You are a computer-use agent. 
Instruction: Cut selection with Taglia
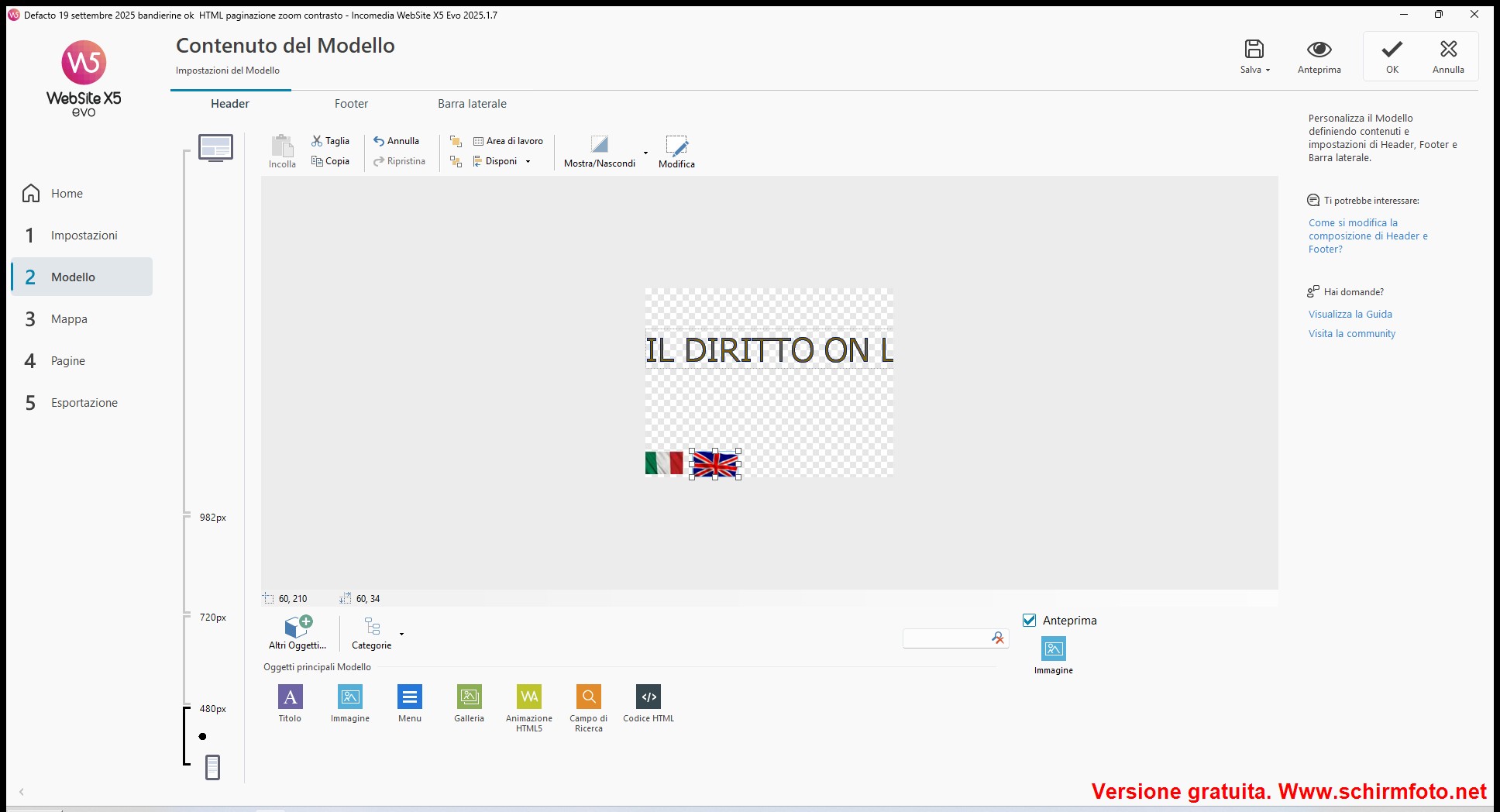pos(330,141)
